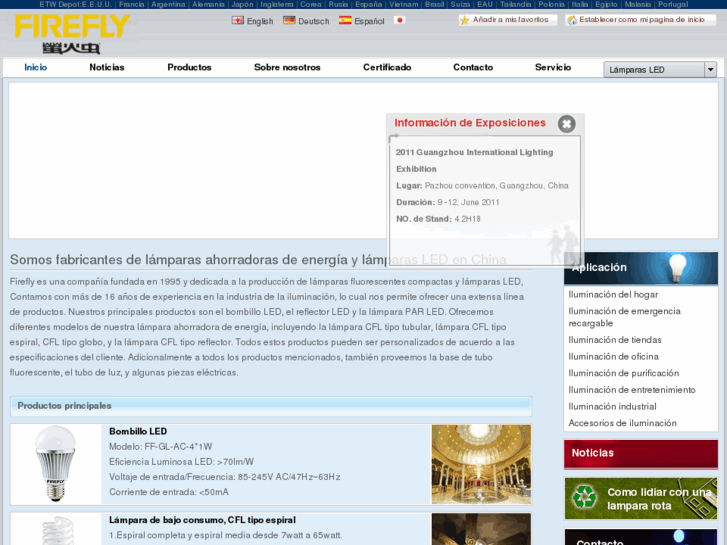Open the España depot link
This screenshot has width=727, height=545.
369,4
